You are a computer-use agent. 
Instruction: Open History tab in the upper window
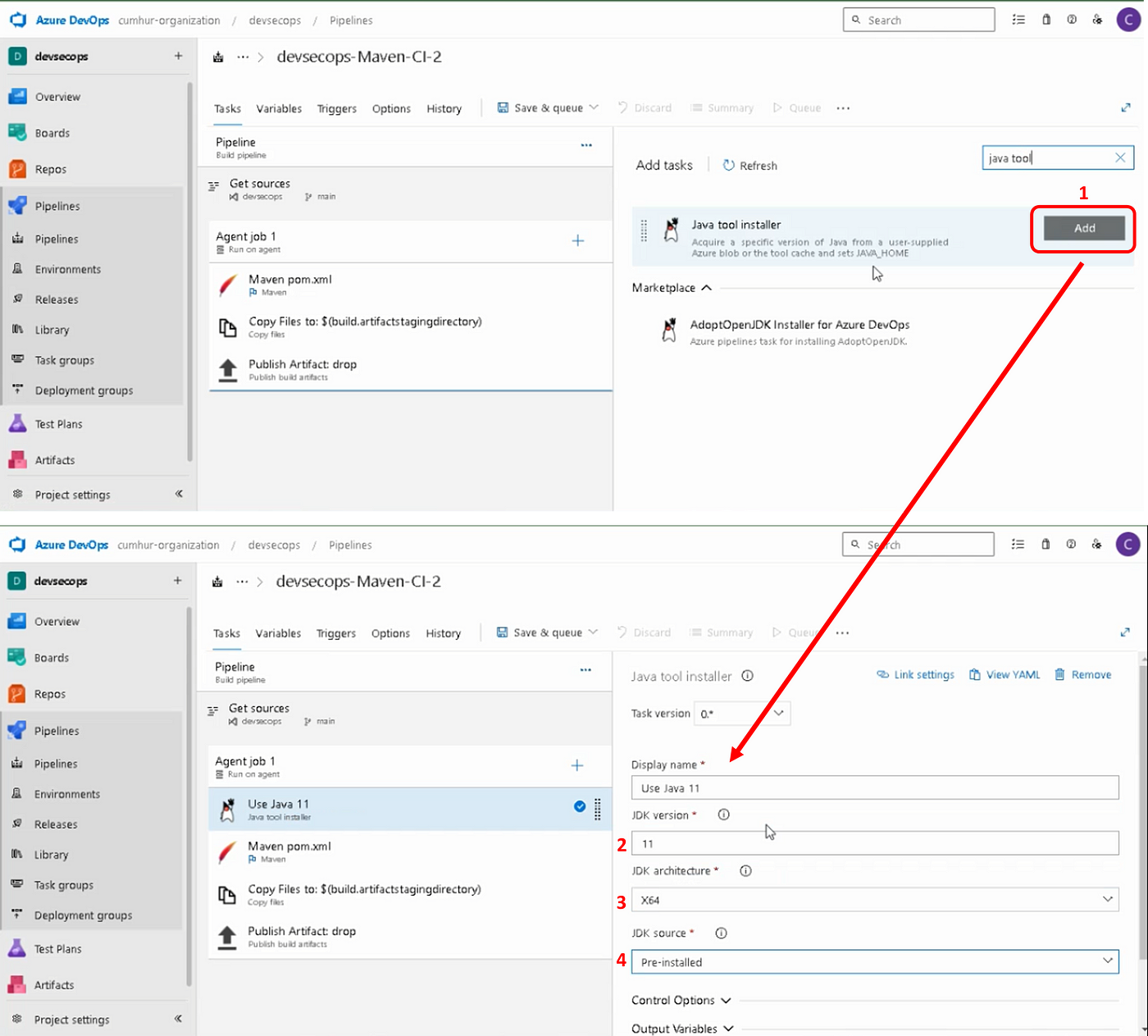pos(444,108)
